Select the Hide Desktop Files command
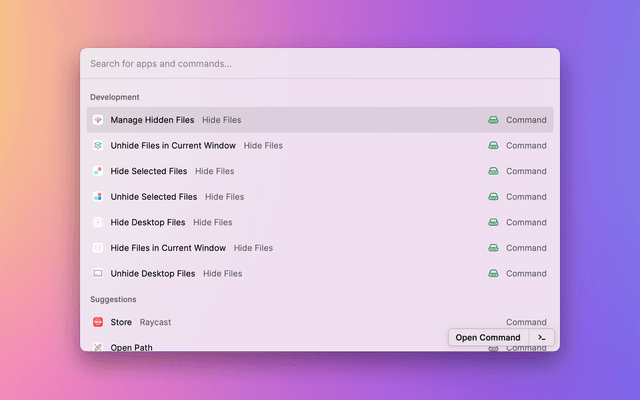This screenshot has width=640, height=400. 148,222
